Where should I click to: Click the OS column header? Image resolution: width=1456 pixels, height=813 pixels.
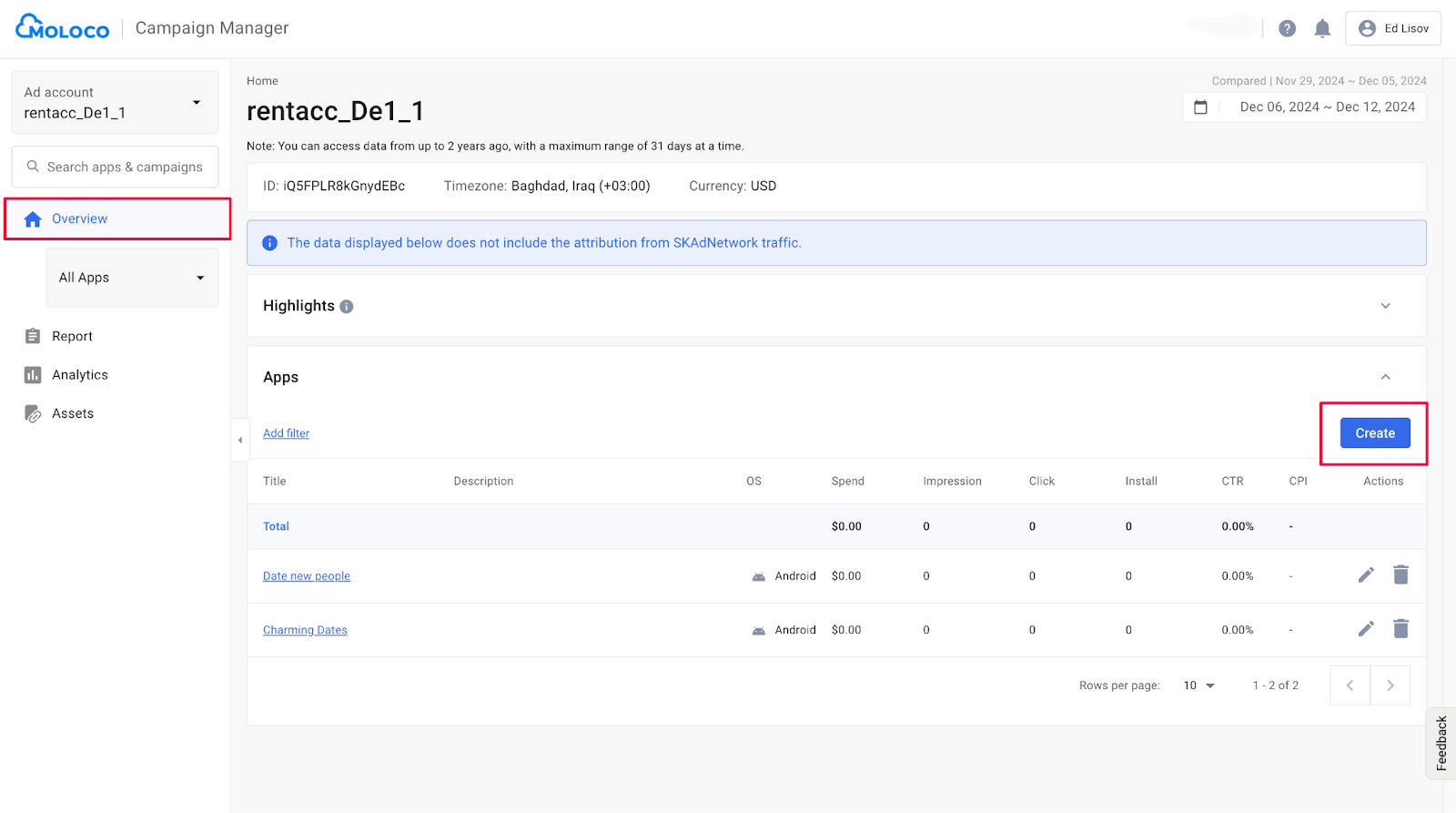pyautogui.click(x=753, y=482)
